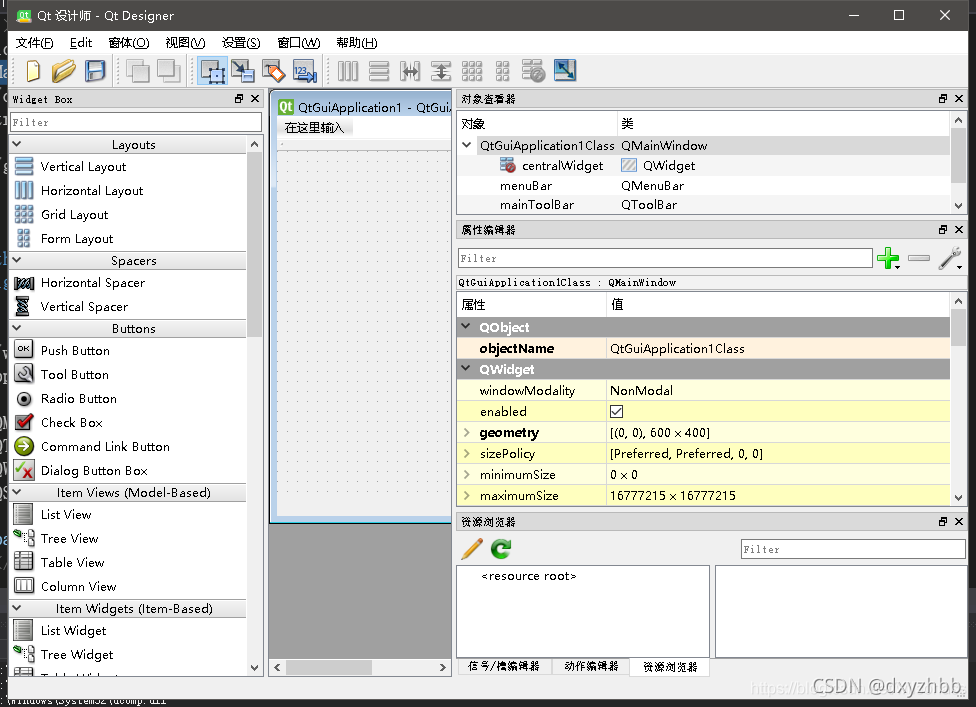Viewport: 976px width, 707px height.
Task: Click the resource browser Filter field
Action: point(853,549)
